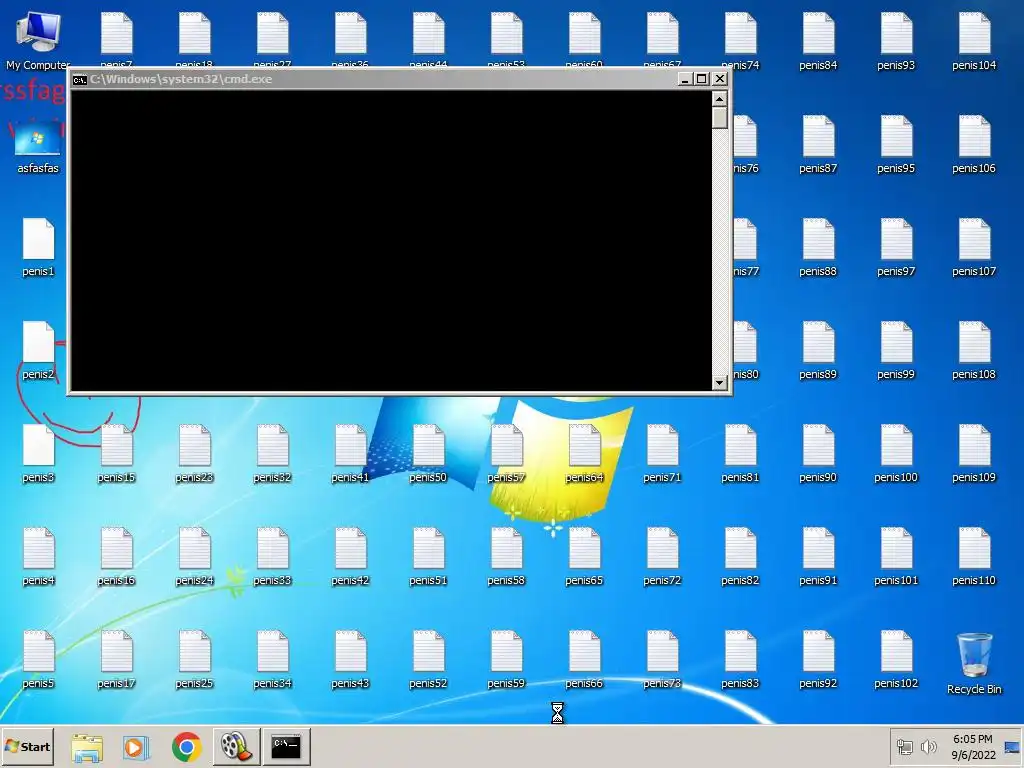Minimize the cmd.exe window
The height and width of the screenshot is (768, 1024).
pyautogui.click(x=684, y=79)
